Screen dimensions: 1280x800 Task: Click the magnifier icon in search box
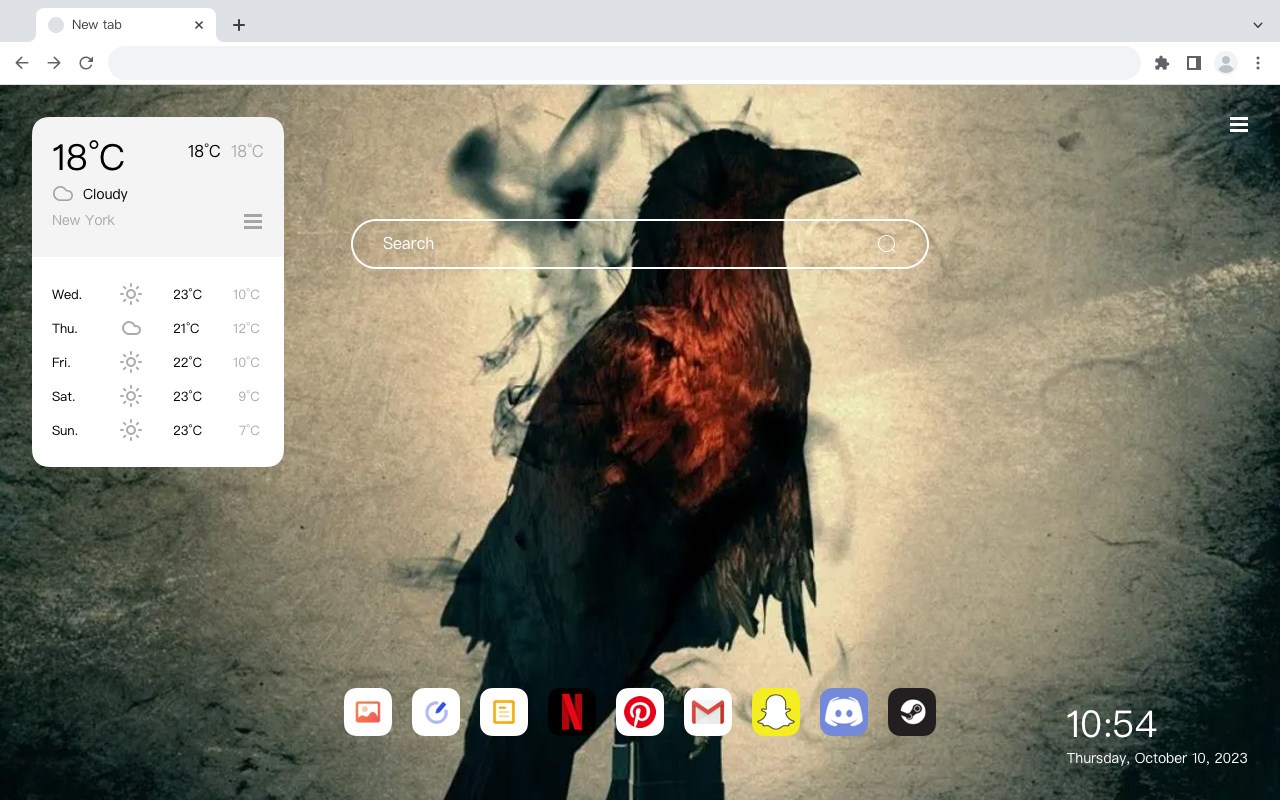pyautogui.click(x=887, y=244)
